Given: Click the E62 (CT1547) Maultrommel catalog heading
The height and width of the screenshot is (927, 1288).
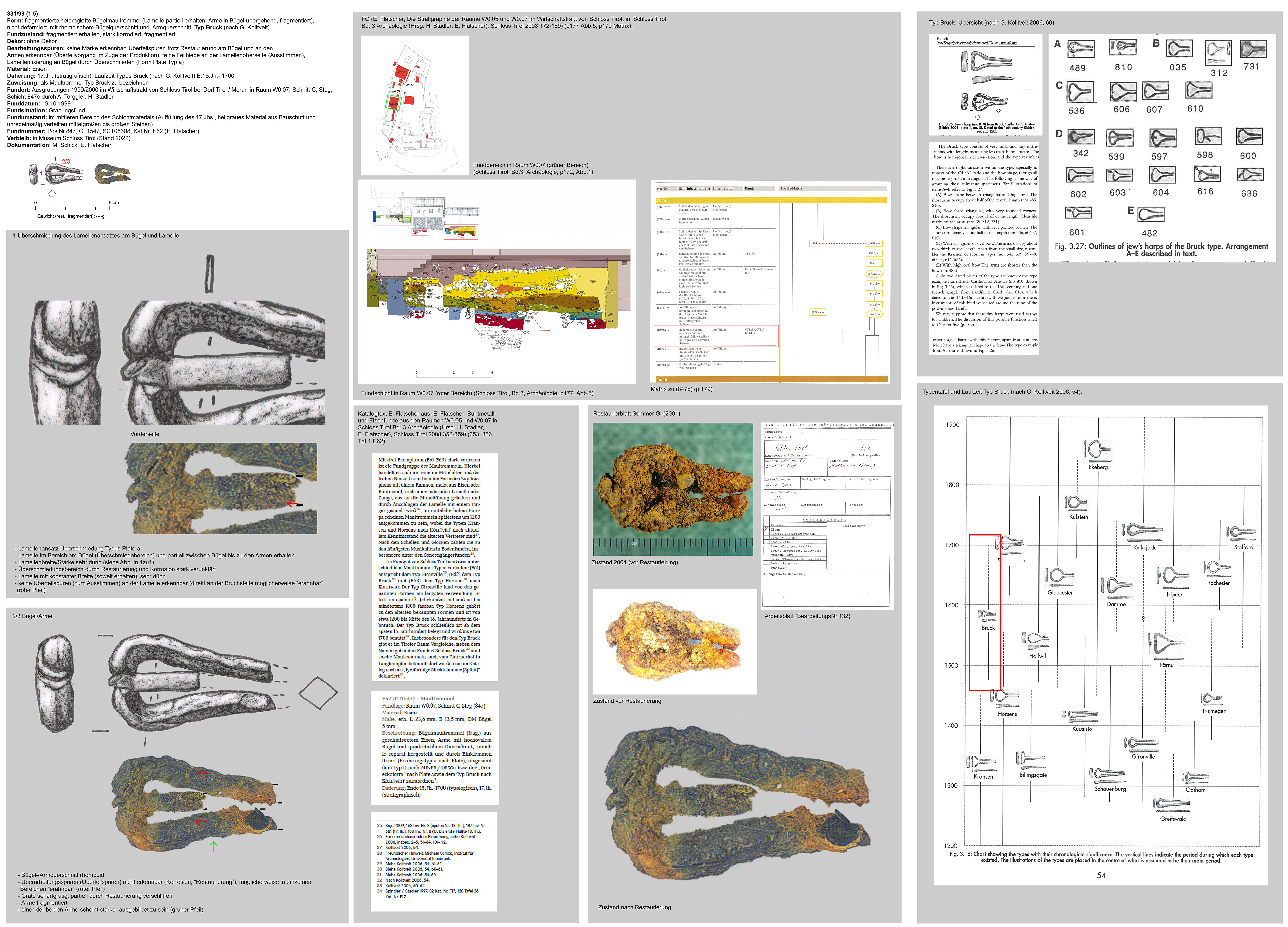Looking at the screenshot, I should point(418,699).
